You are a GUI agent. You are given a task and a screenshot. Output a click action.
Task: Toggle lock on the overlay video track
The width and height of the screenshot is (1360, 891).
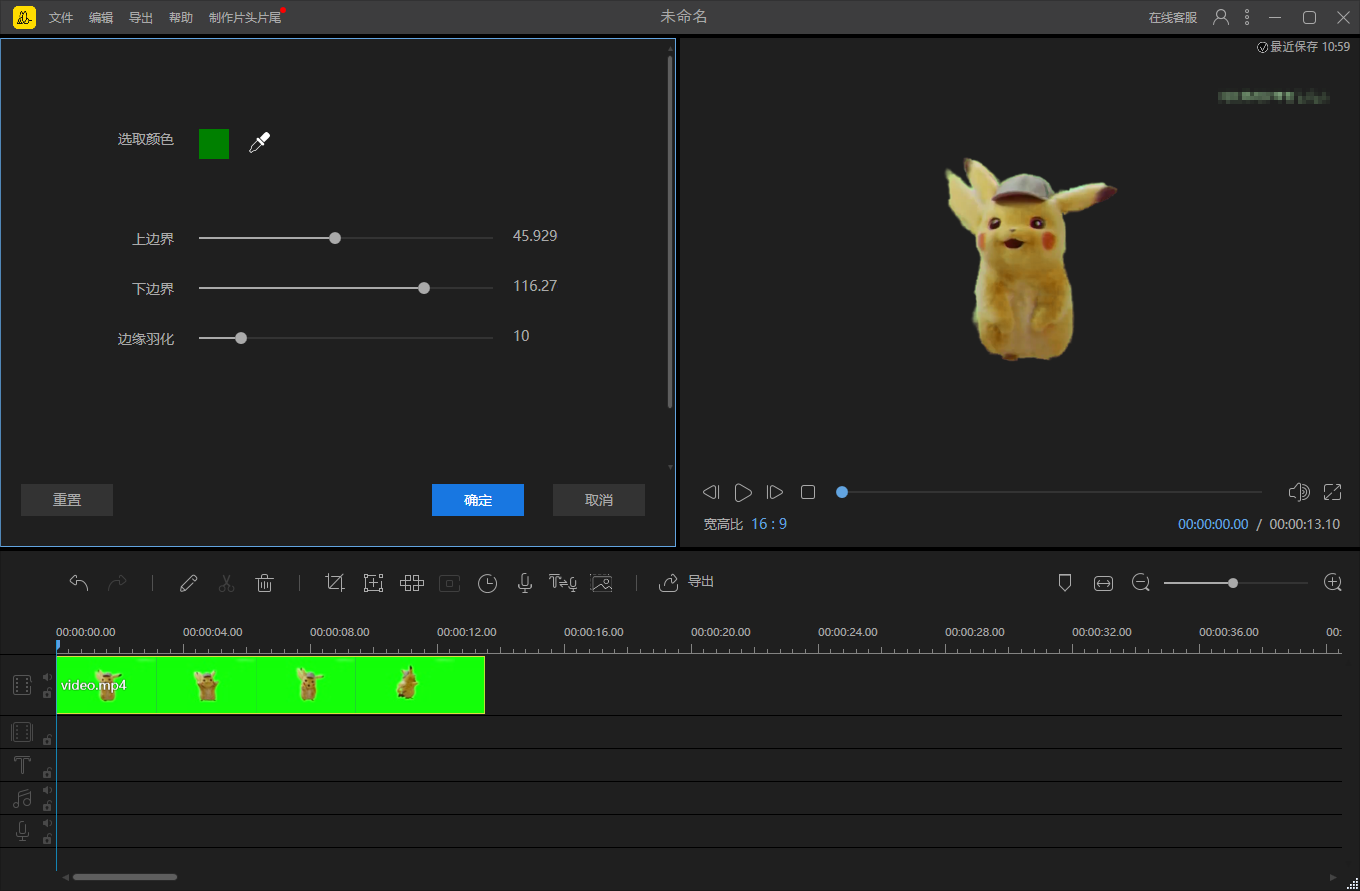tap(47, 740)
